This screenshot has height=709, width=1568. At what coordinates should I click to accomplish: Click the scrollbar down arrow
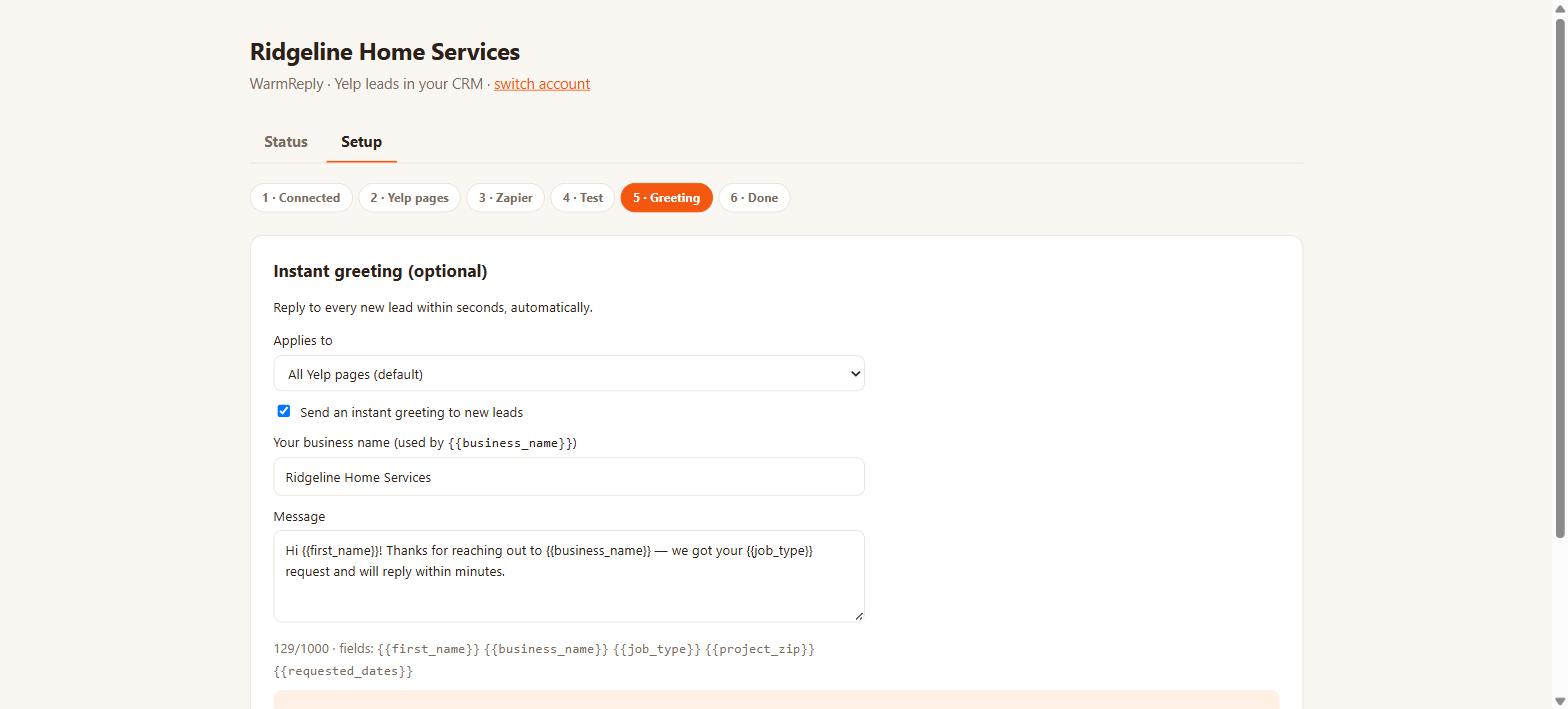[1559, 701]
